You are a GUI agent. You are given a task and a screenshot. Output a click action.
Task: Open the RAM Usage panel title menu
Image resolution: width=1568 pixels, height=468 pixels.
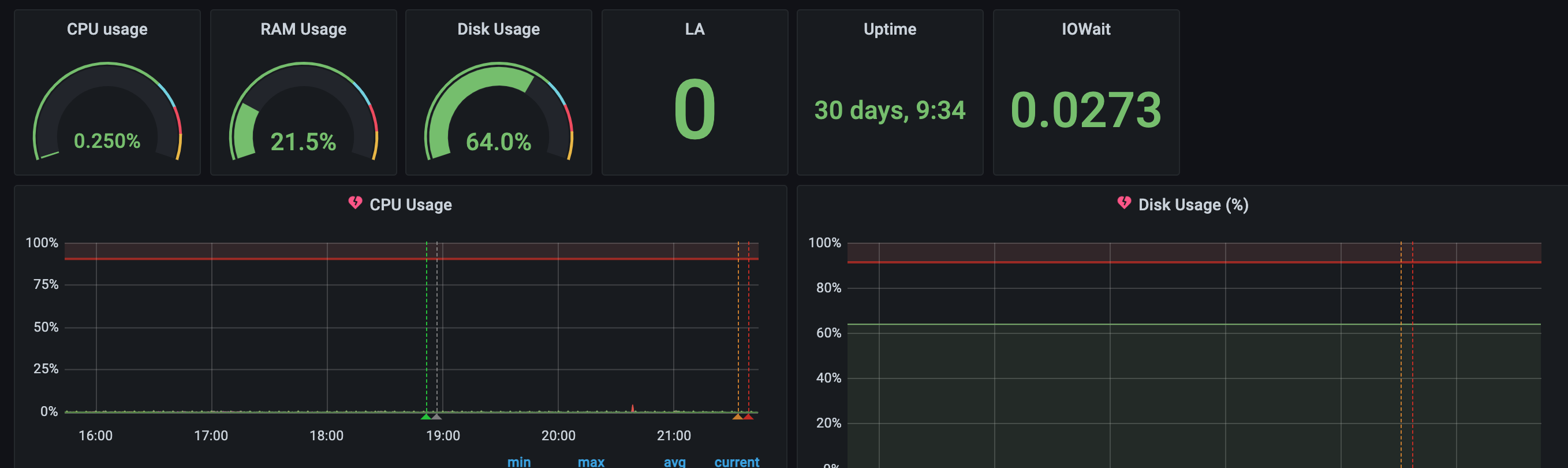point(303,29)
